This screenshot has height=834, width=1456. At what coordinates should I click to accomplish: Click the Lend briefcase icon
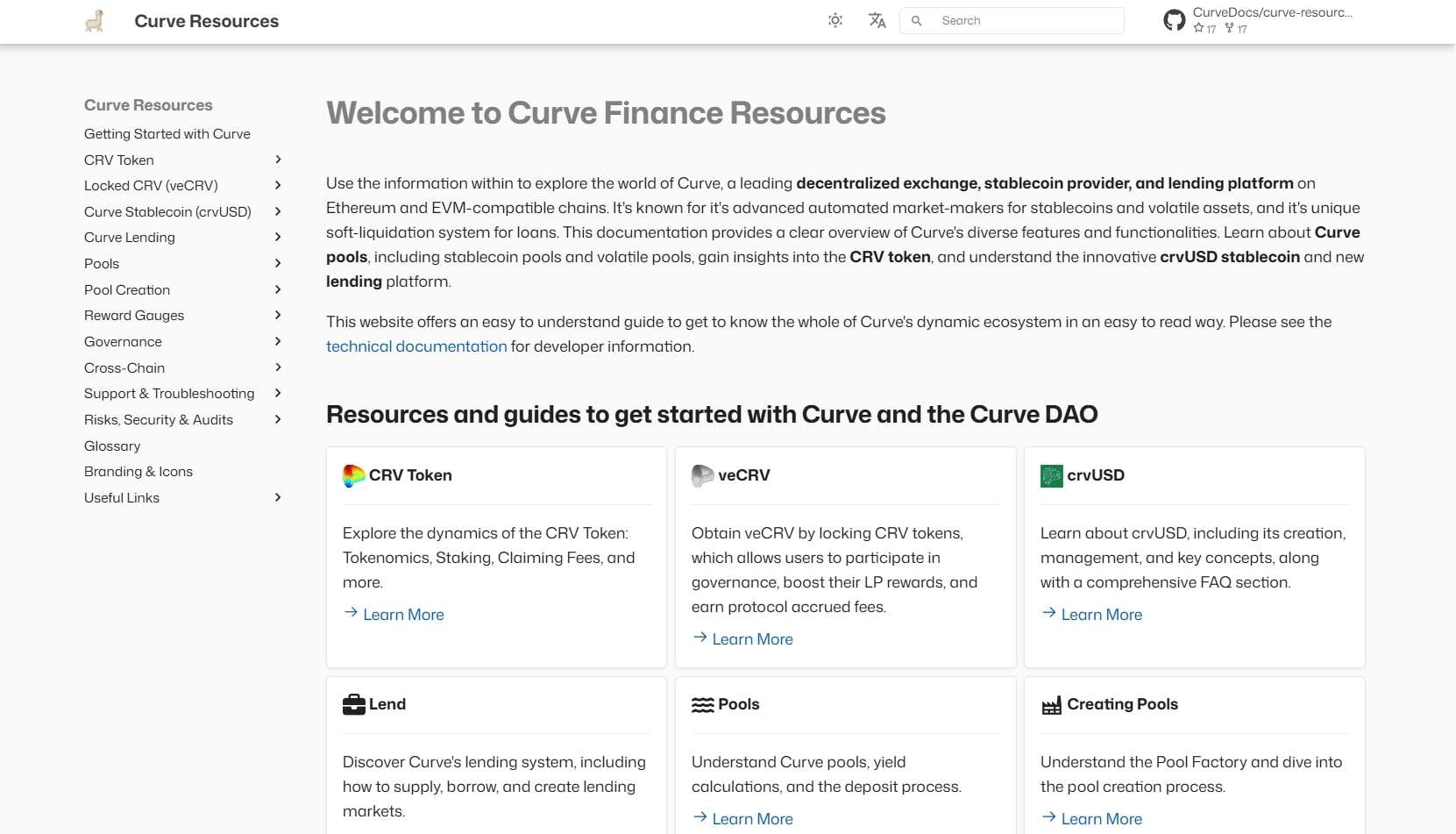pyautogui.click(x=354, y=704)
